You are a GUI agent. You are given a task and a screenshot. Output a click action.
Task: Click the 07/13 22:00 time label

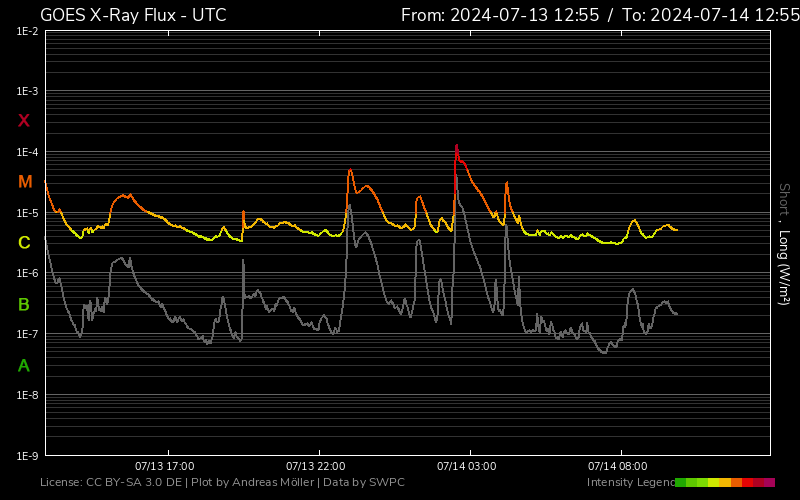[315, 466]
